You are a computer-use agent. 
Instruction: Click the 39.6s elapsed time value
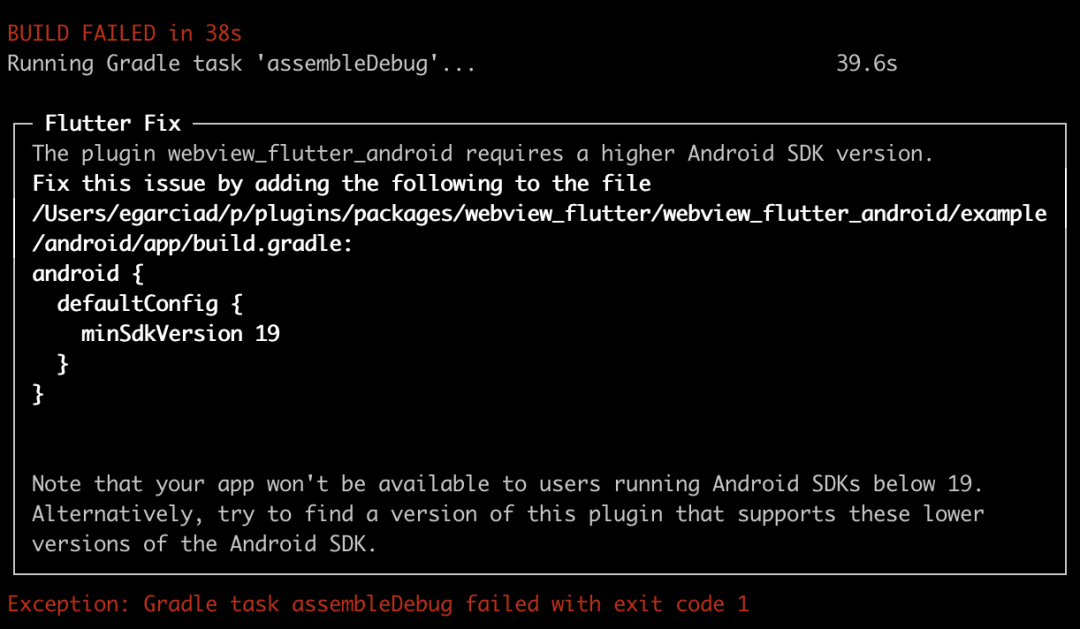866,64
